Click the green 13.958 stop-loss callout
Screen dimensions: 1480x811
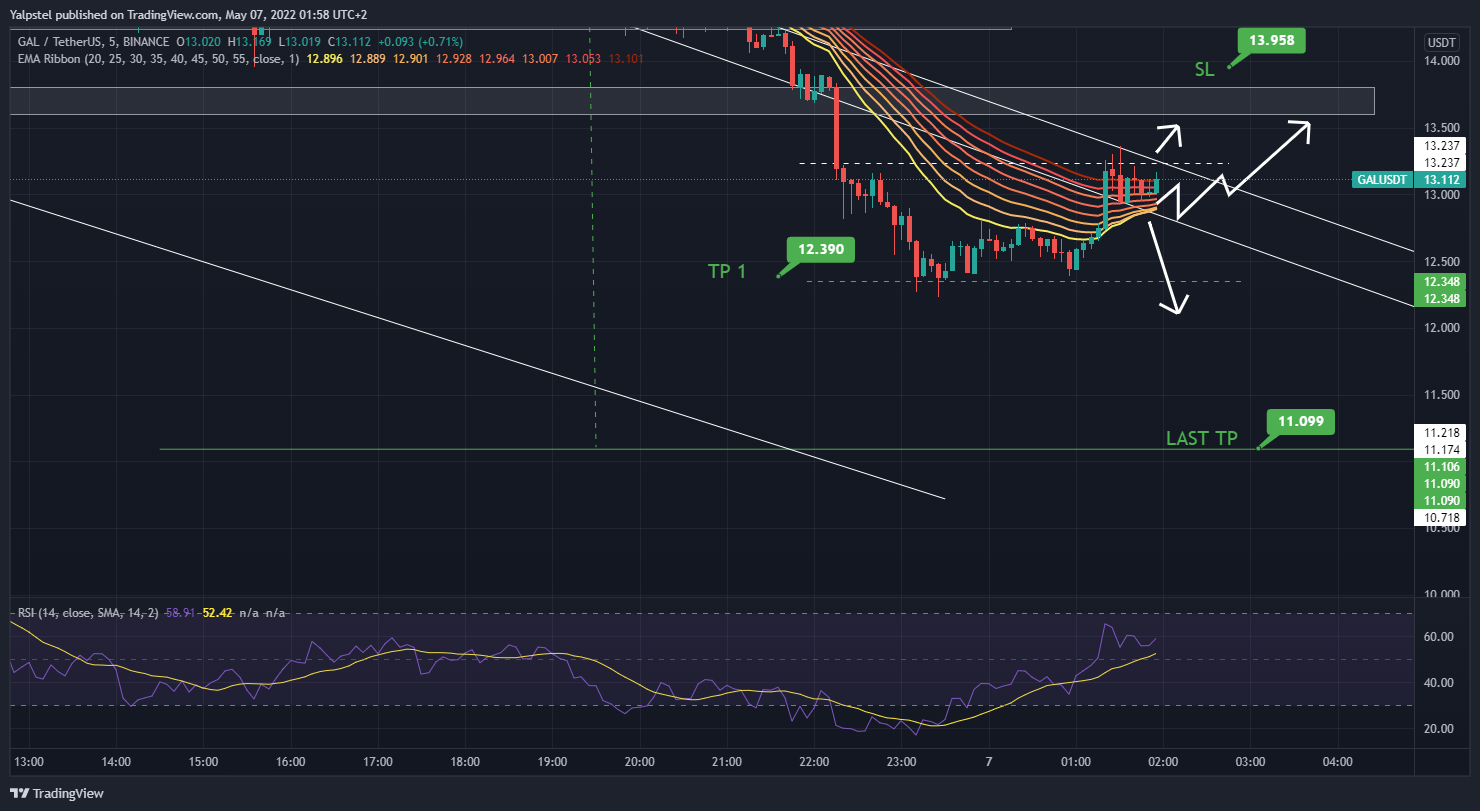point(1272,41)
